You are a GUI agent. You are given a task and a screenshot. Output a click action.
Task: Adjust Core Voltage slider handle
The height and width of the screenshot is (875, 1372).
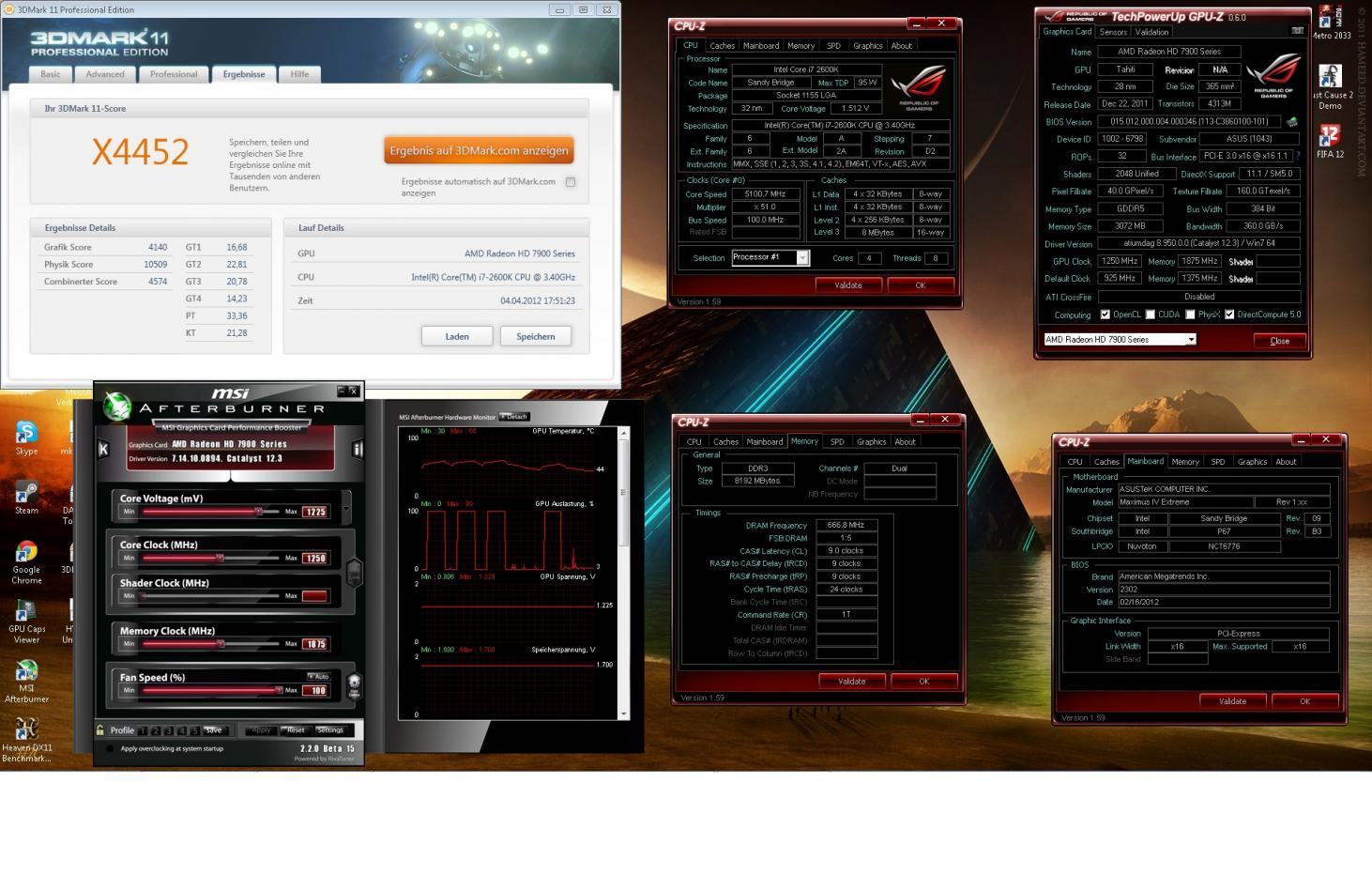point(258,512)
